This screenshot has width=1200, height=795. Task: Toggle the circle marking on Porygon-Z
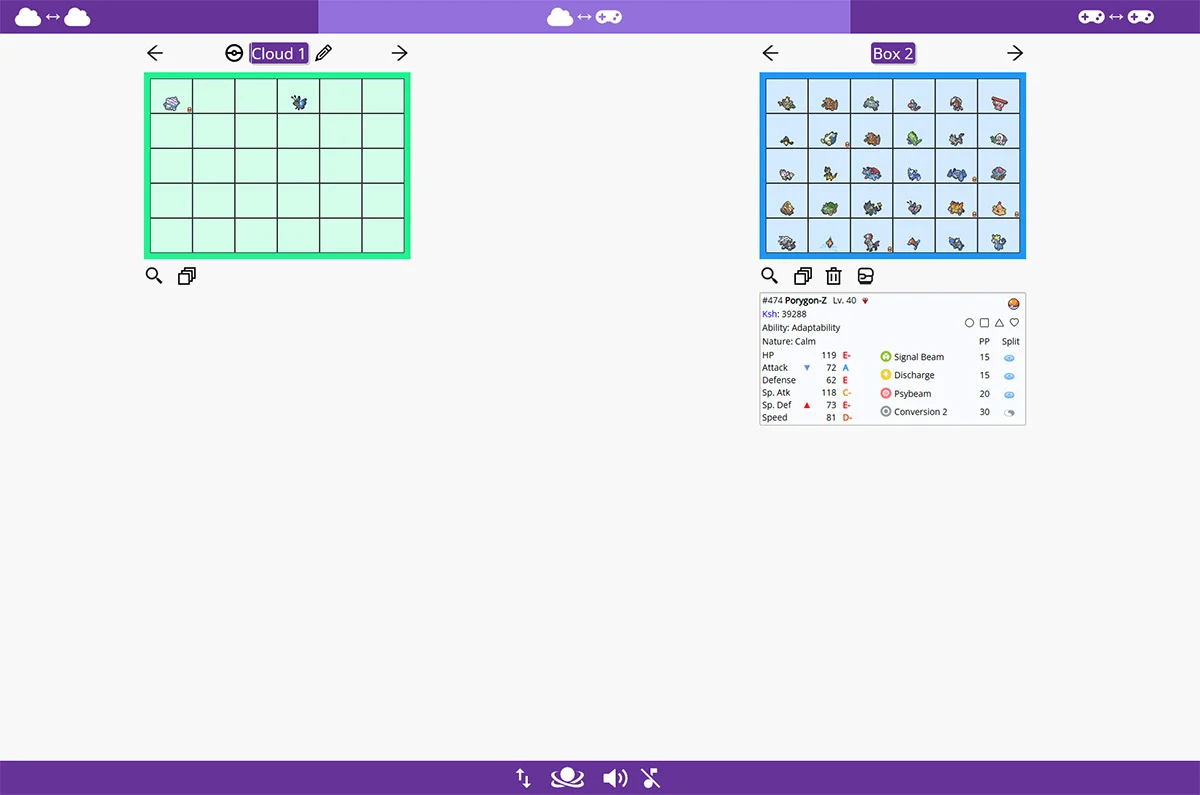pos(969,323)
